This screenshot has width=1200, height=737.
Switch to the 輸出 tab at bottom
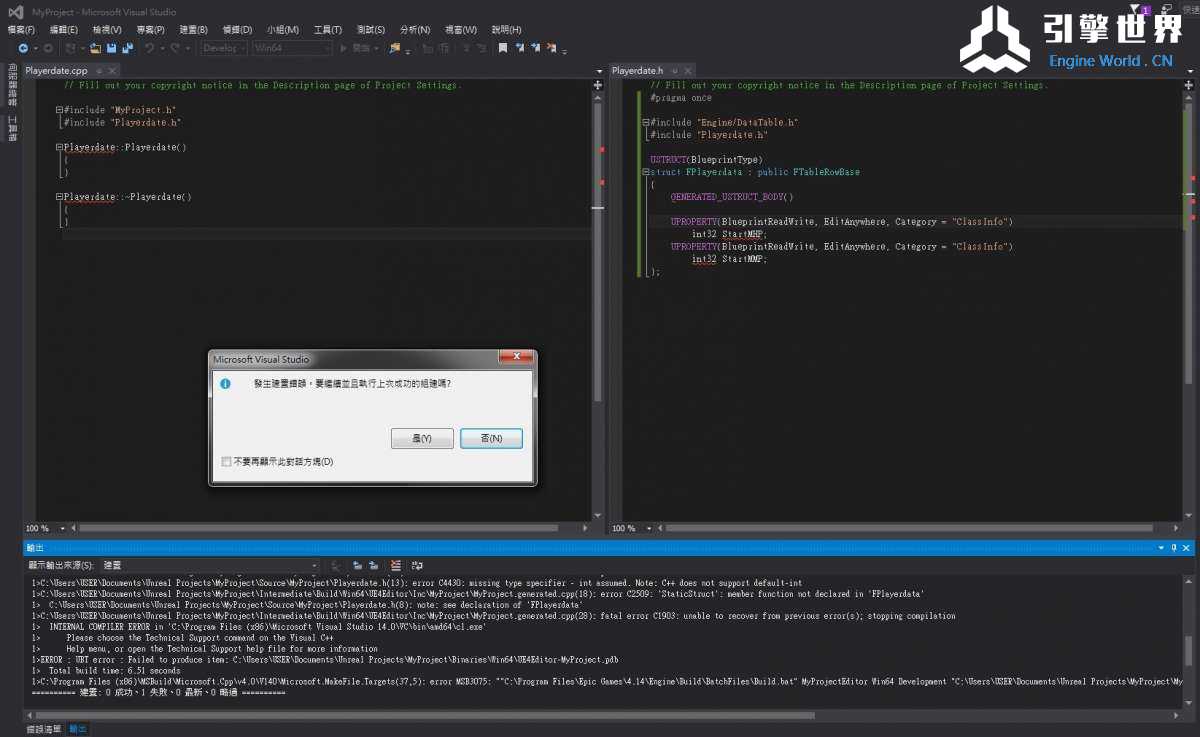click(77, 729)
